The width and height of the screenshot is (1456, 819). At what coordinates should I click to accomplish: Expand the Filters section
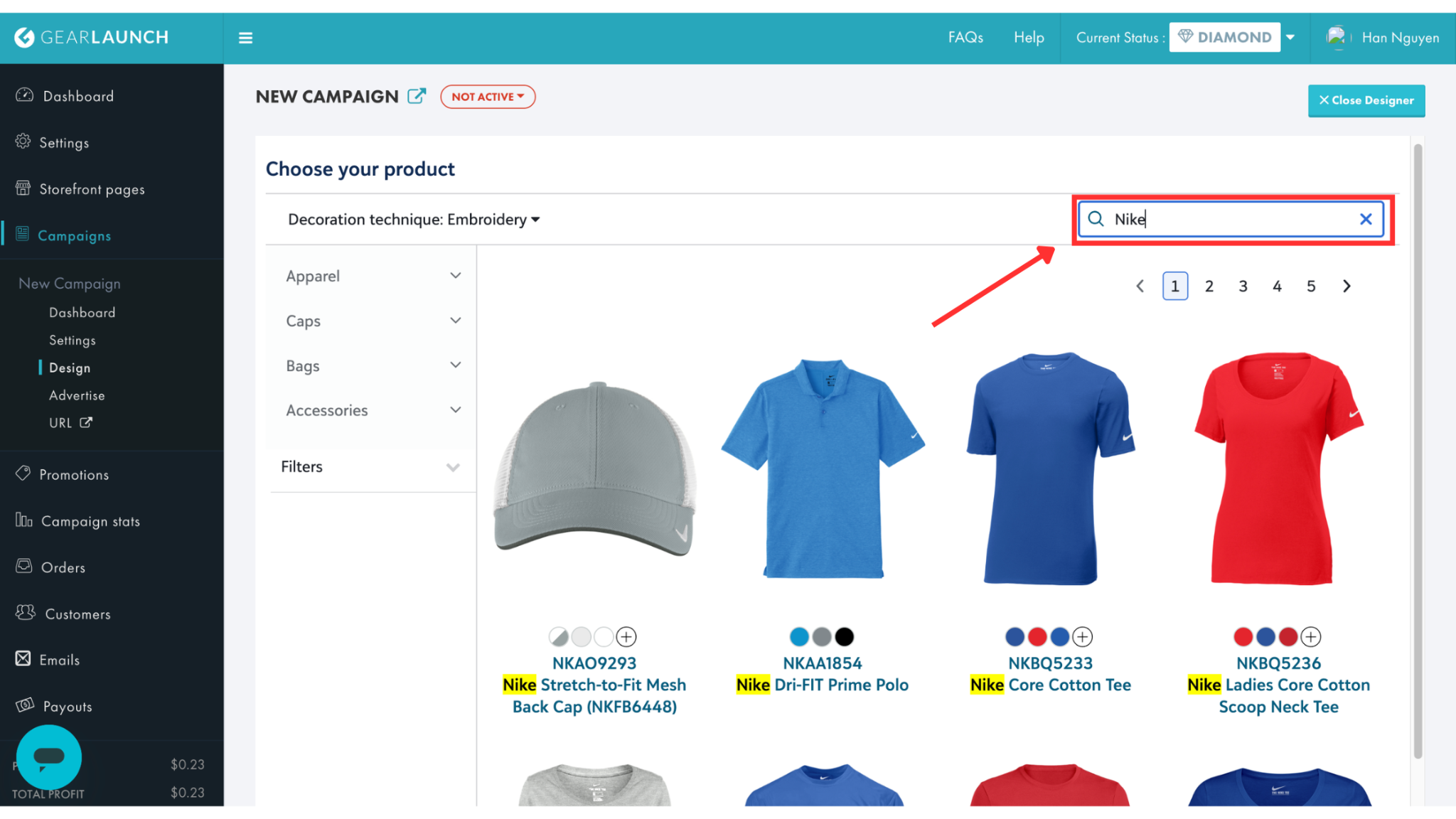click(x=370, y=467)
